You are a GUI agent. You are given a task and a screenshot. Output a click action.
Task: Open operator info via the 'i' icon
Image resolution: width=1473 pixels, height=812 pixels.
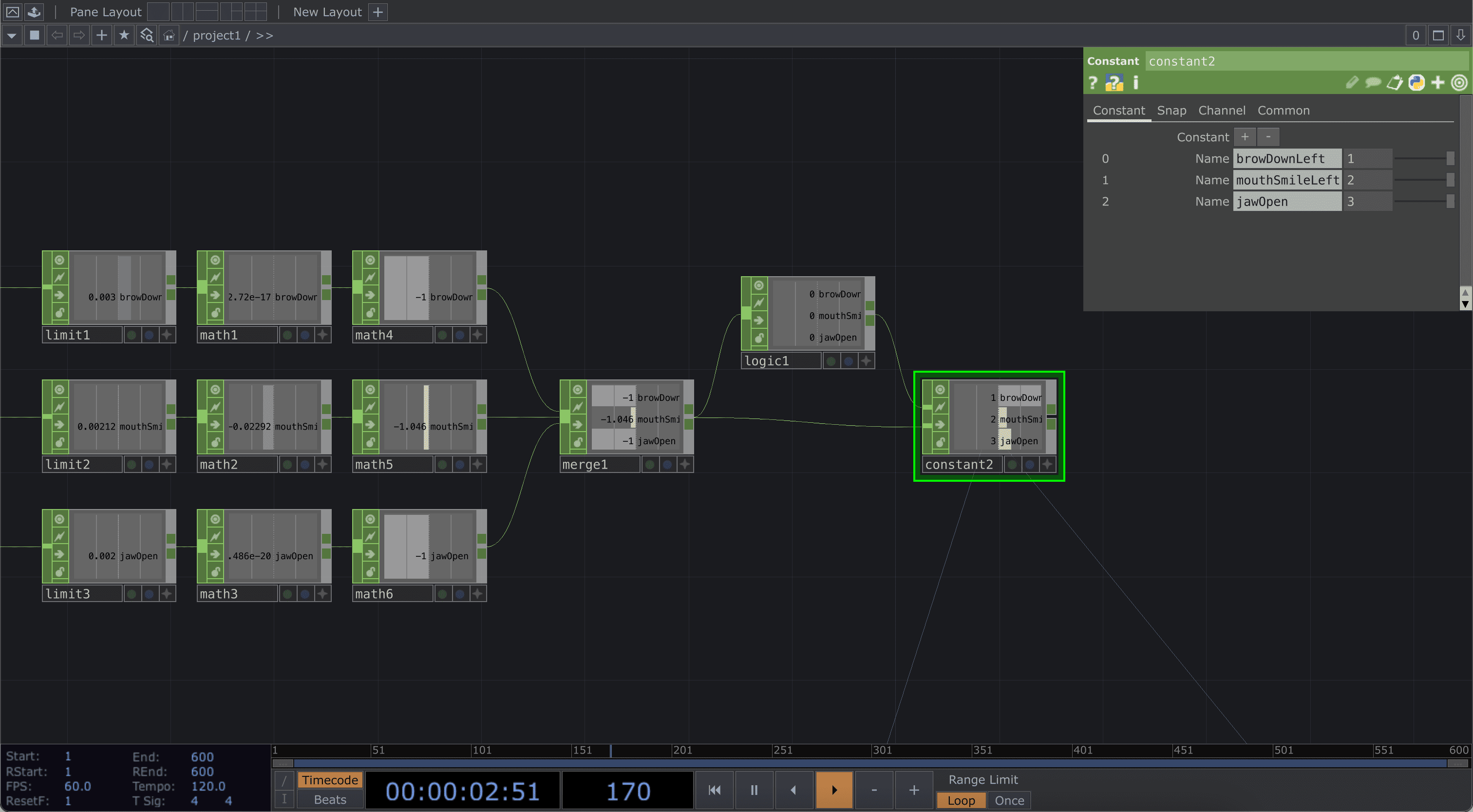(x=1135, y=83)
